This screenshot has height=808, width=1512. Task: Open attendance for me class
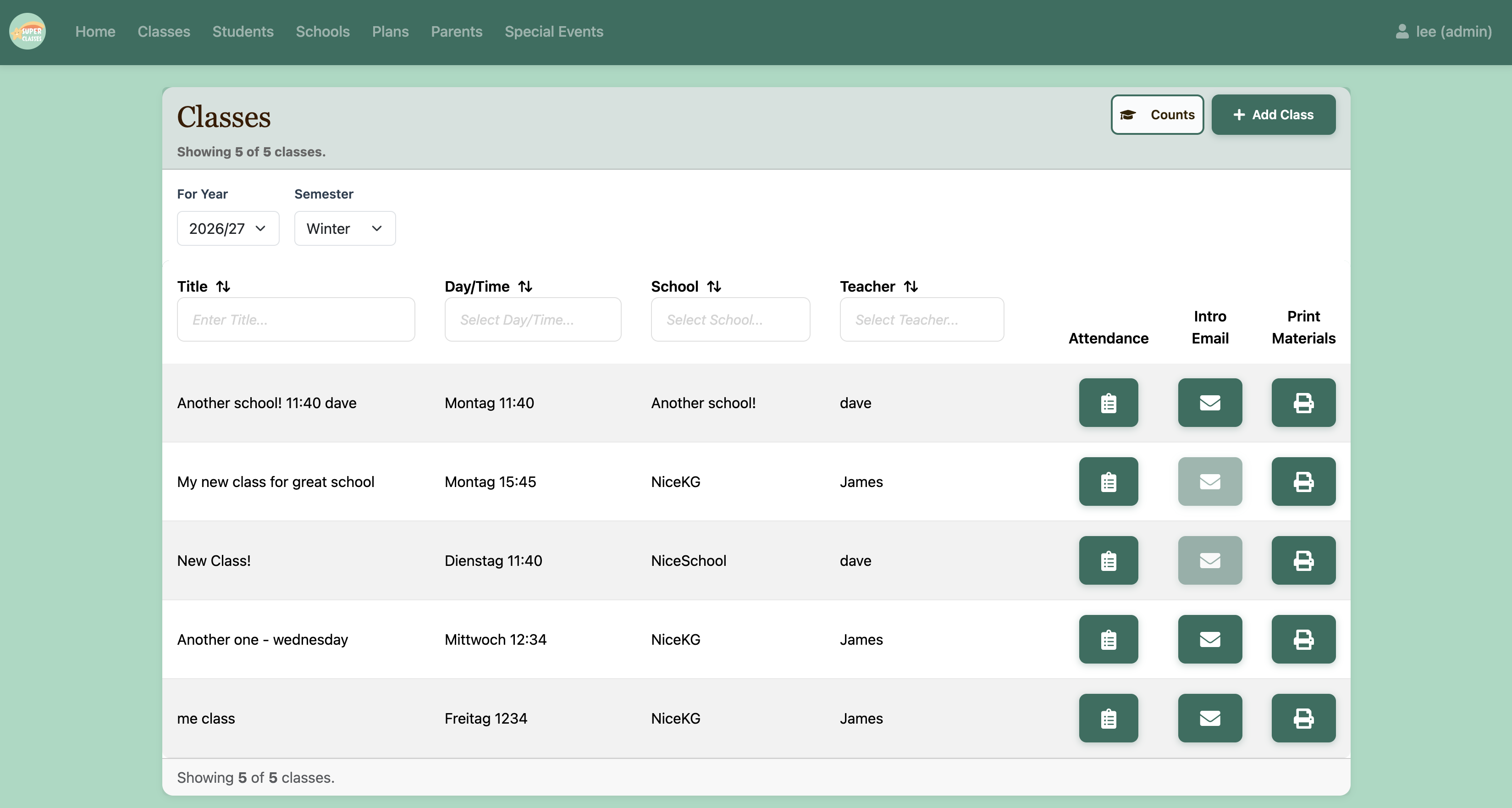(x=1108, y=718)
